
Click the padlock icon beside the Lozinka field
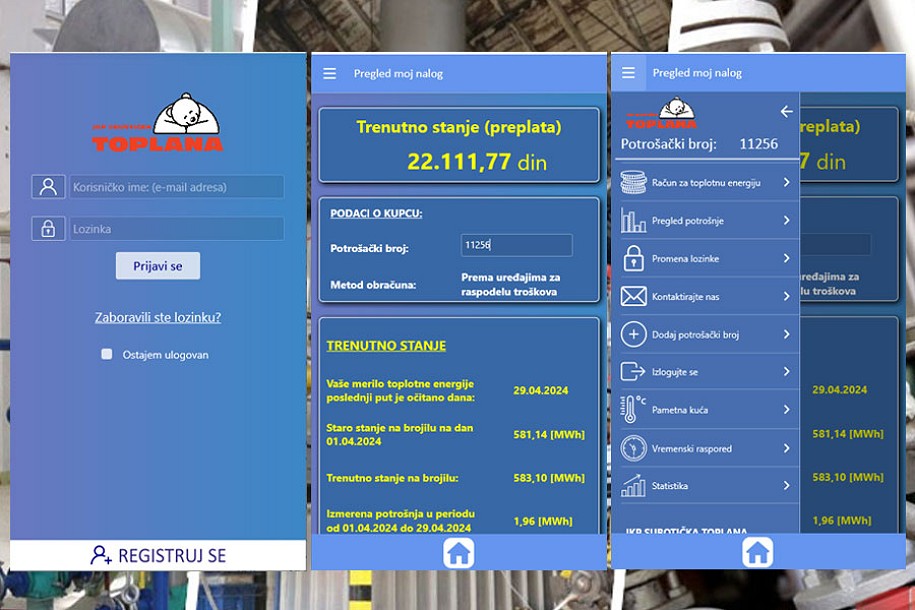[x=48, y=229]
